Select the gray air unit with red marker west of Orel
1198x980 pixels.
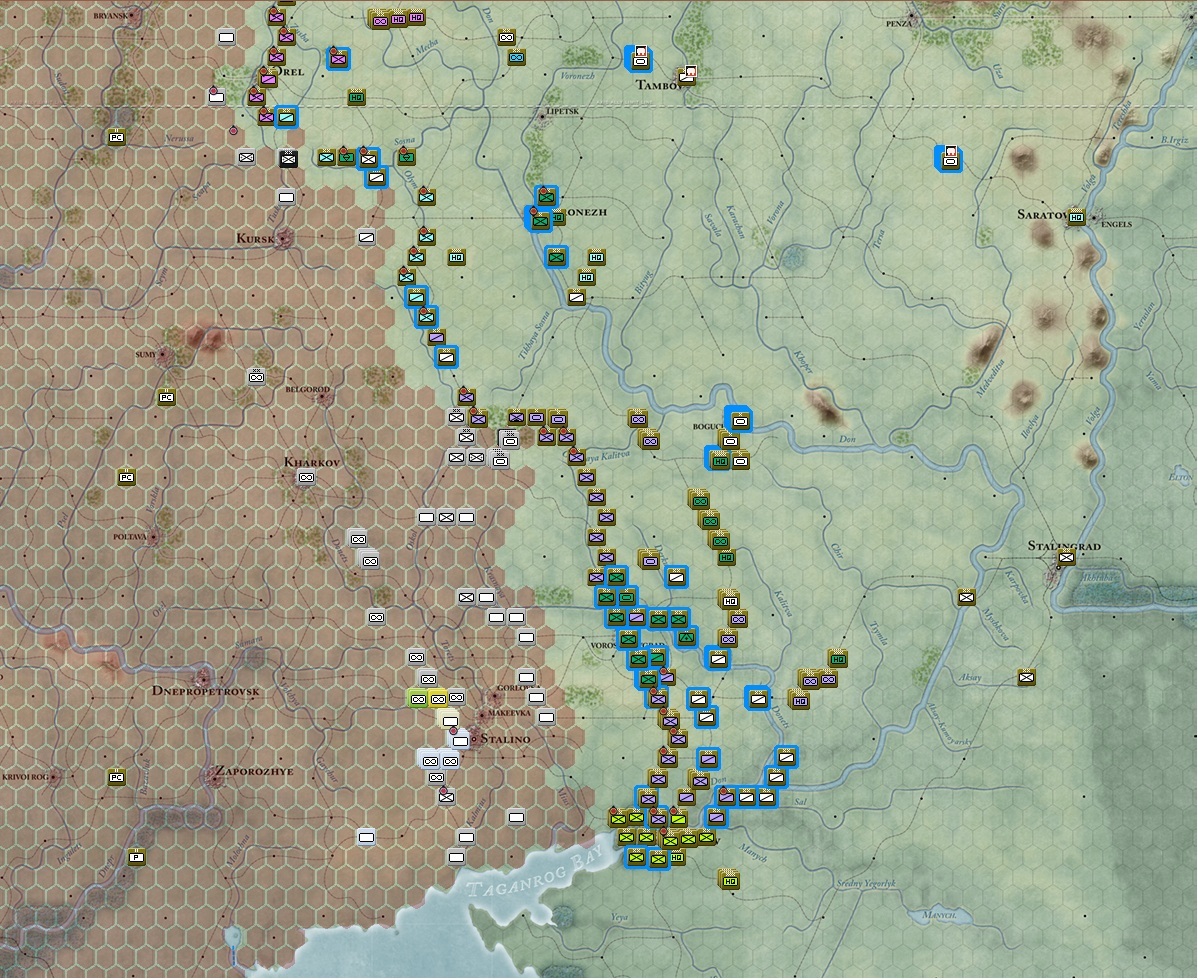click(216, 96)
